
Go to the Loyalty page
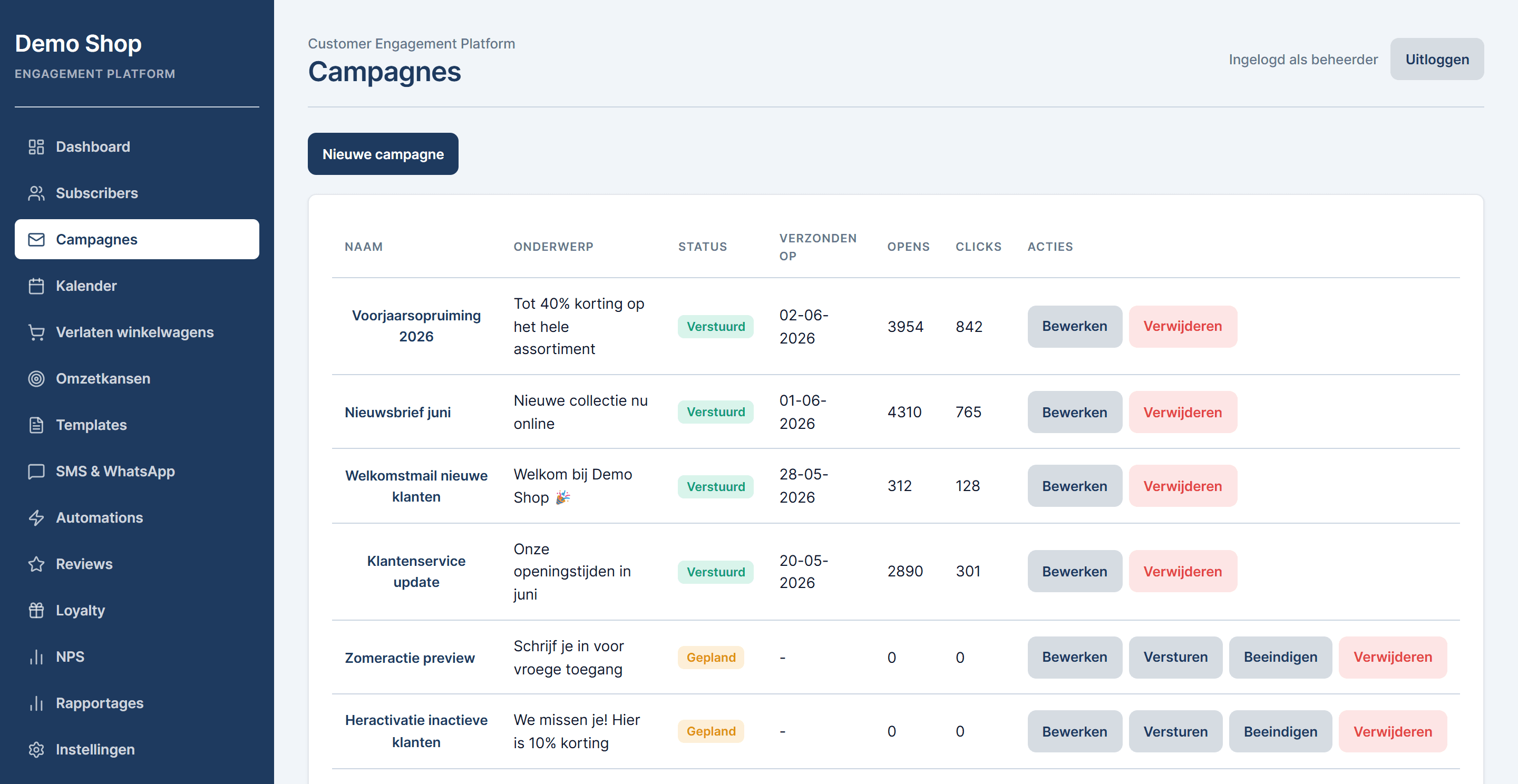pos(137,610)
